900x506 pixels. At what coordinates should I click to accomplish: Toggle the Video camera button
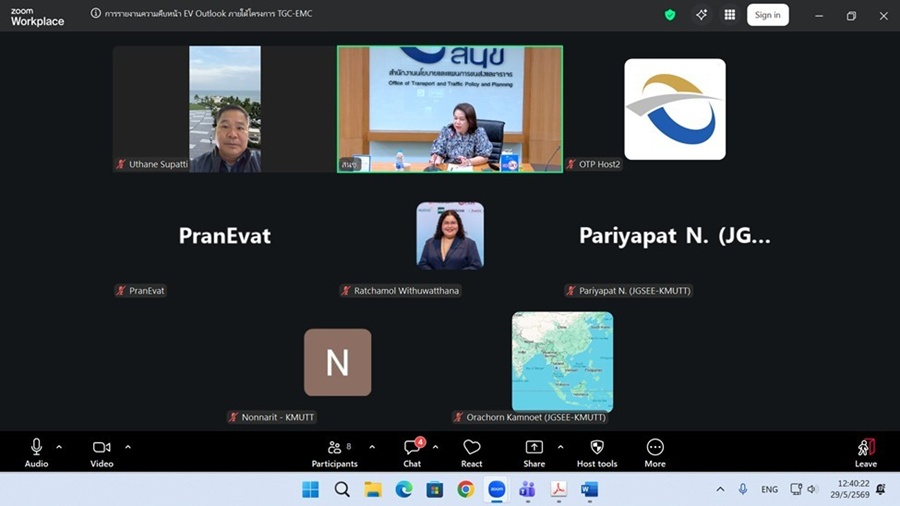pos(102,453)
